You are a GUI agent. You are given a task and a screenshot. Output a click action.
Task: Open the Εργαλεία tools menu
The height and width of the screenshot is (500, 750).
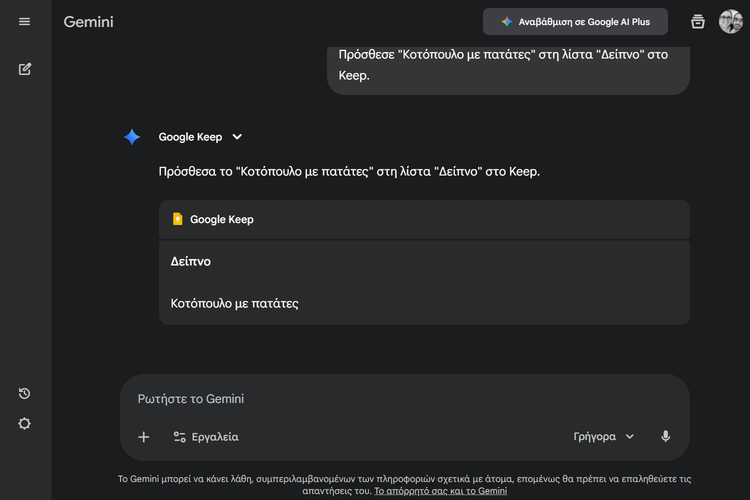pos(206,437)
